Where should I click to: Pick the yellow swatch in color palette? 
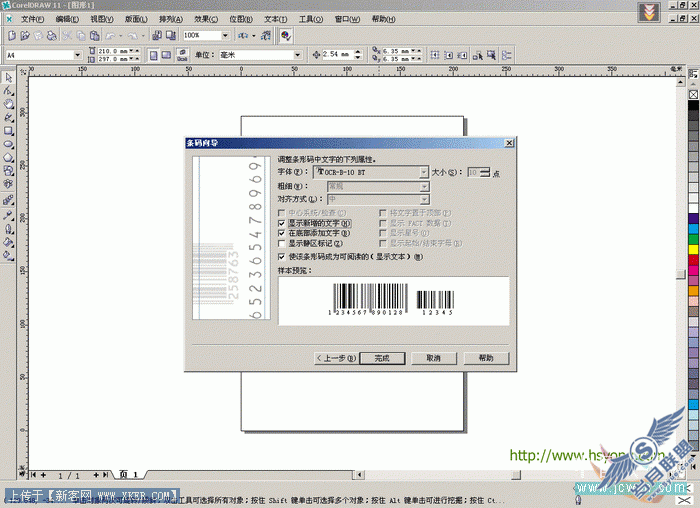(x=693, y=249)
